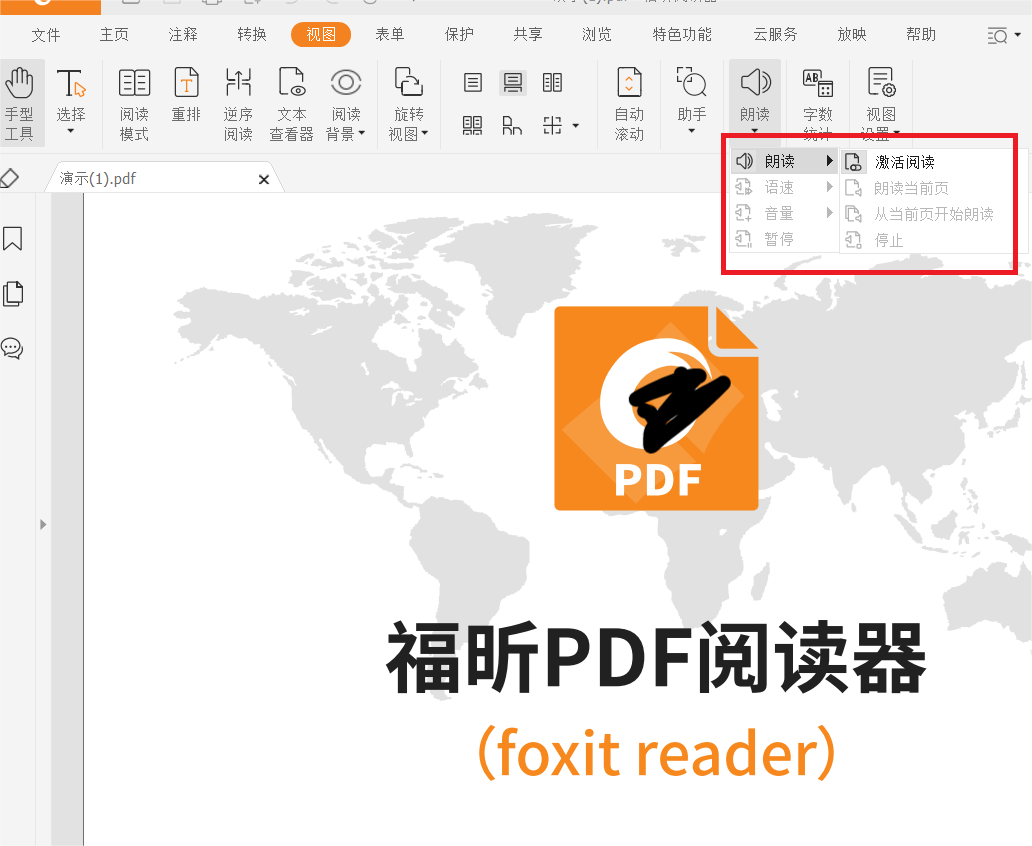The height and width of the screenshot is (846, 1032).
Task: Choose 从当前页开始朗读 from submenu
Action: coord(927,214)
